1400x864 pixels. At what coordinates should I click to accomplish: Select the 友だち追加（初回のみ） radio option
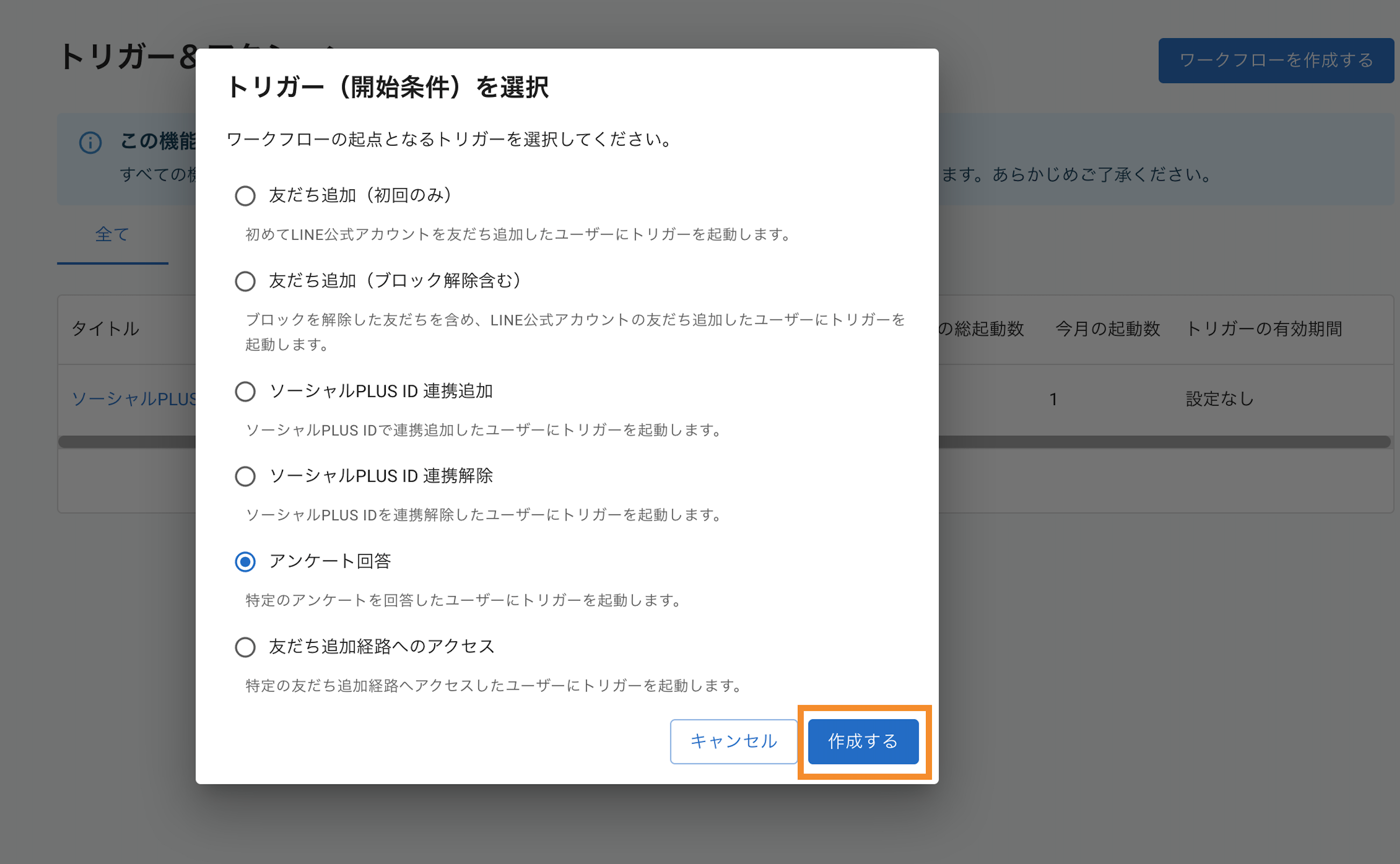[245, 196]
